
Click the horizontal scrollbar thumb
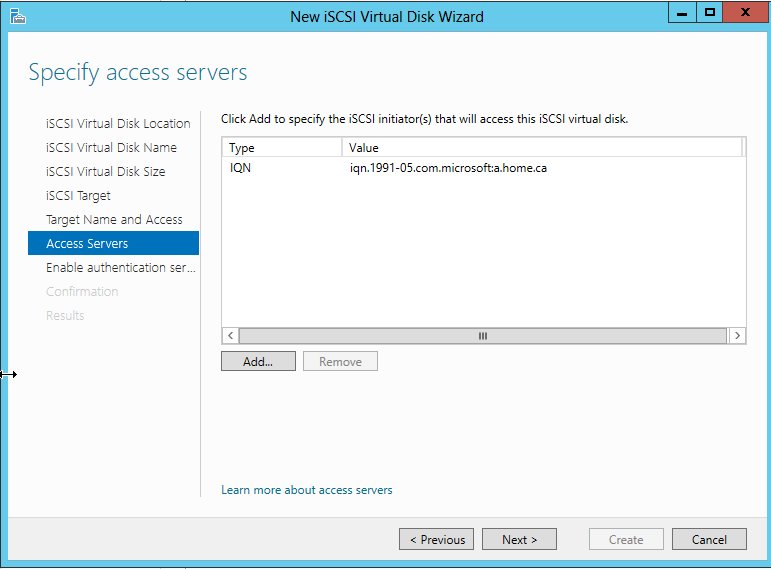pos(483,336)
